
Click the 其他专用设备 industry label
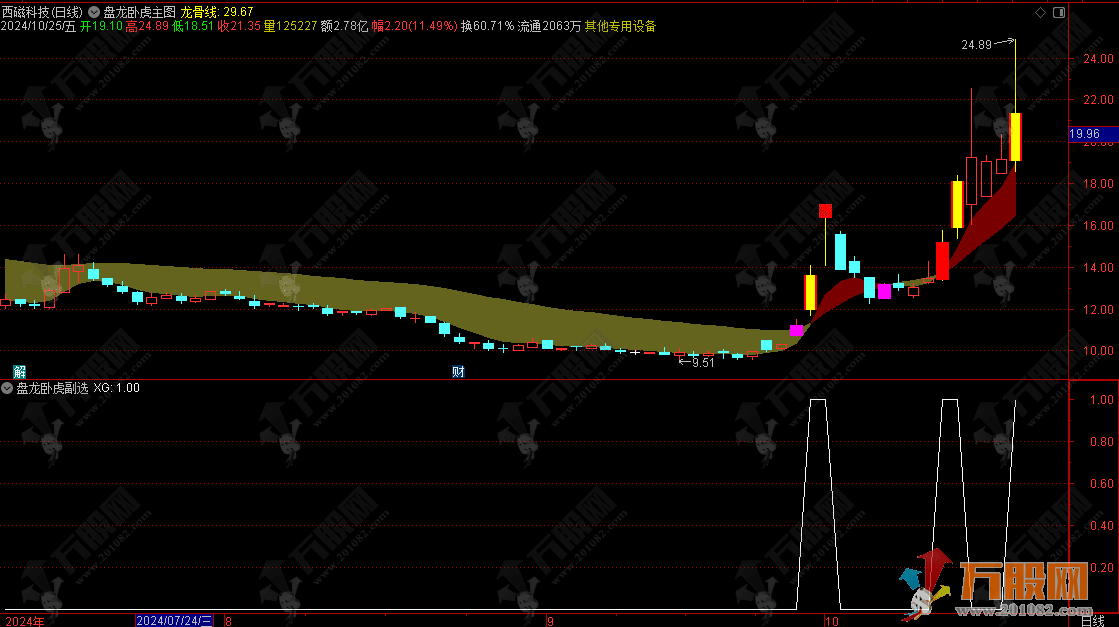click(620, 26)
